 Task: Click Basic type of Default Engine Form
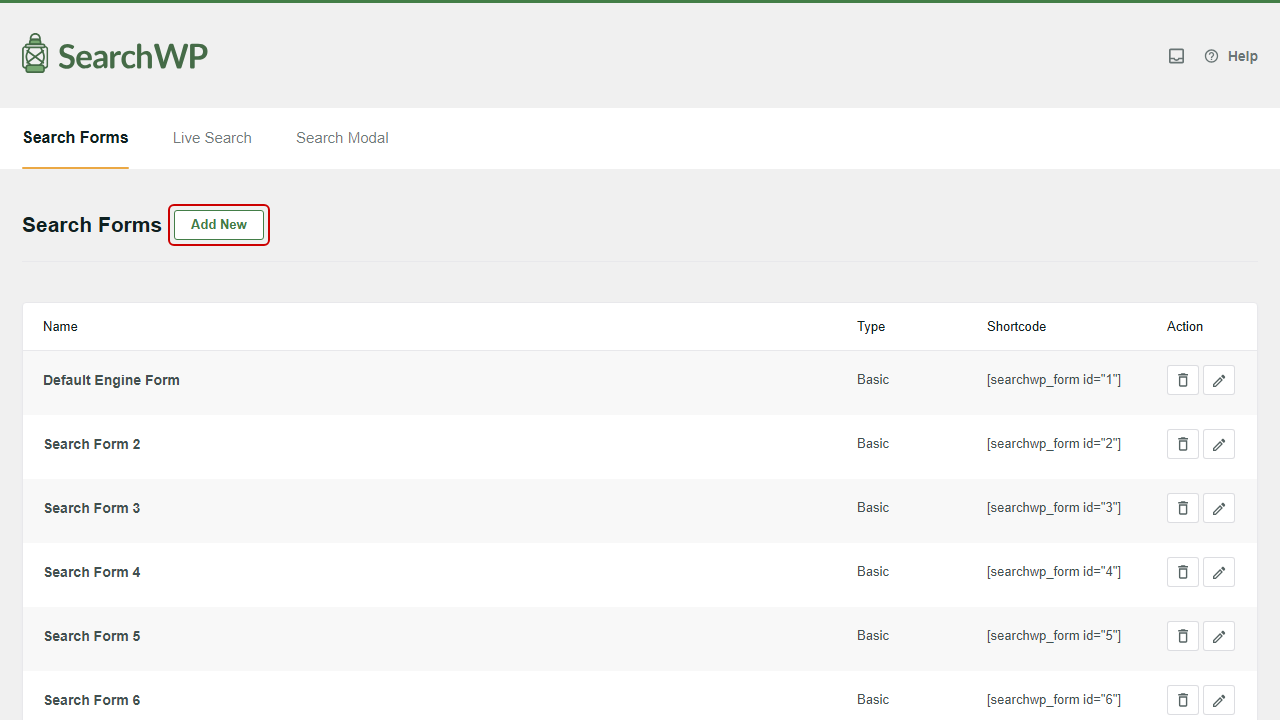[x=873, y=380]
